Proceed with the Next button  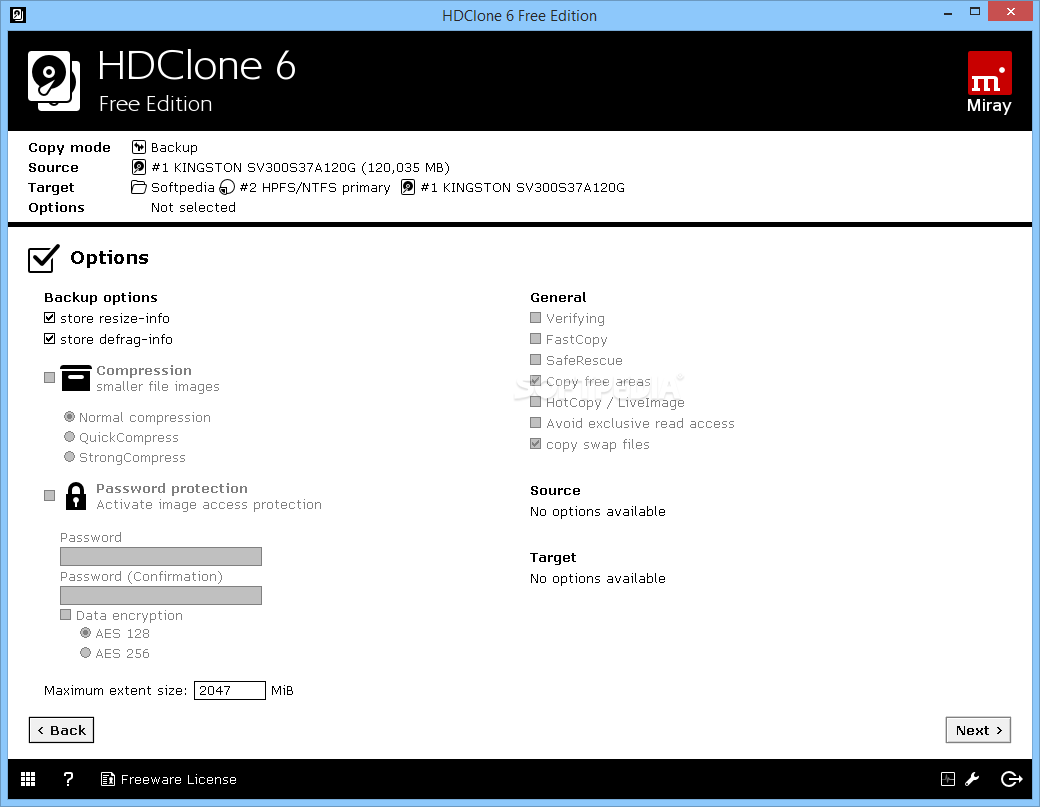pyautogui.click(x=978, y=730)
